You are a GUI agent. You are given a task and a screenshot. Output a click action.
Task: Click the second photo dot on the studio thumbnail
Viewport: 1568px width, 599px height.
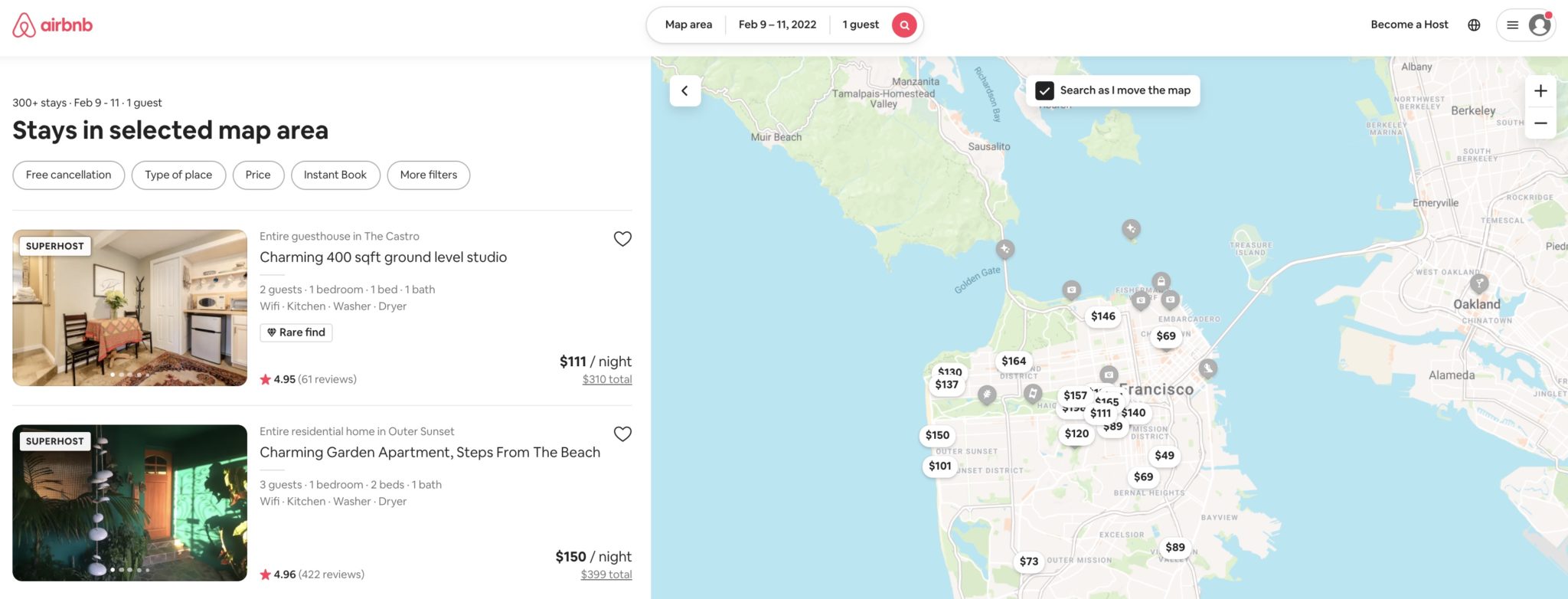pos(122,375)
